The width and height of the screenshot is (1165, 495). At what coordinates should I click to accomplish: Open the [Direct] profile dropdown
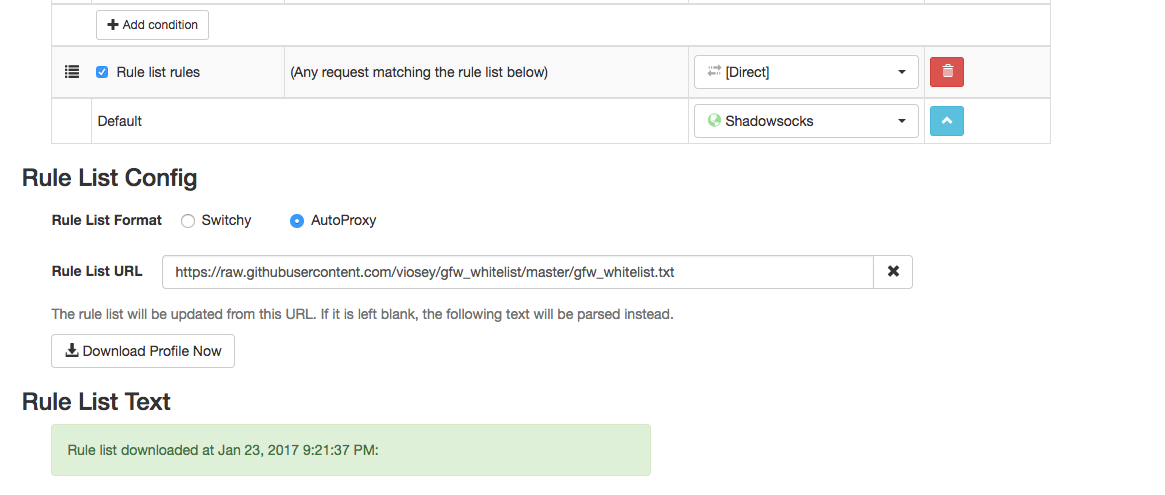click(x=806, y=72)
